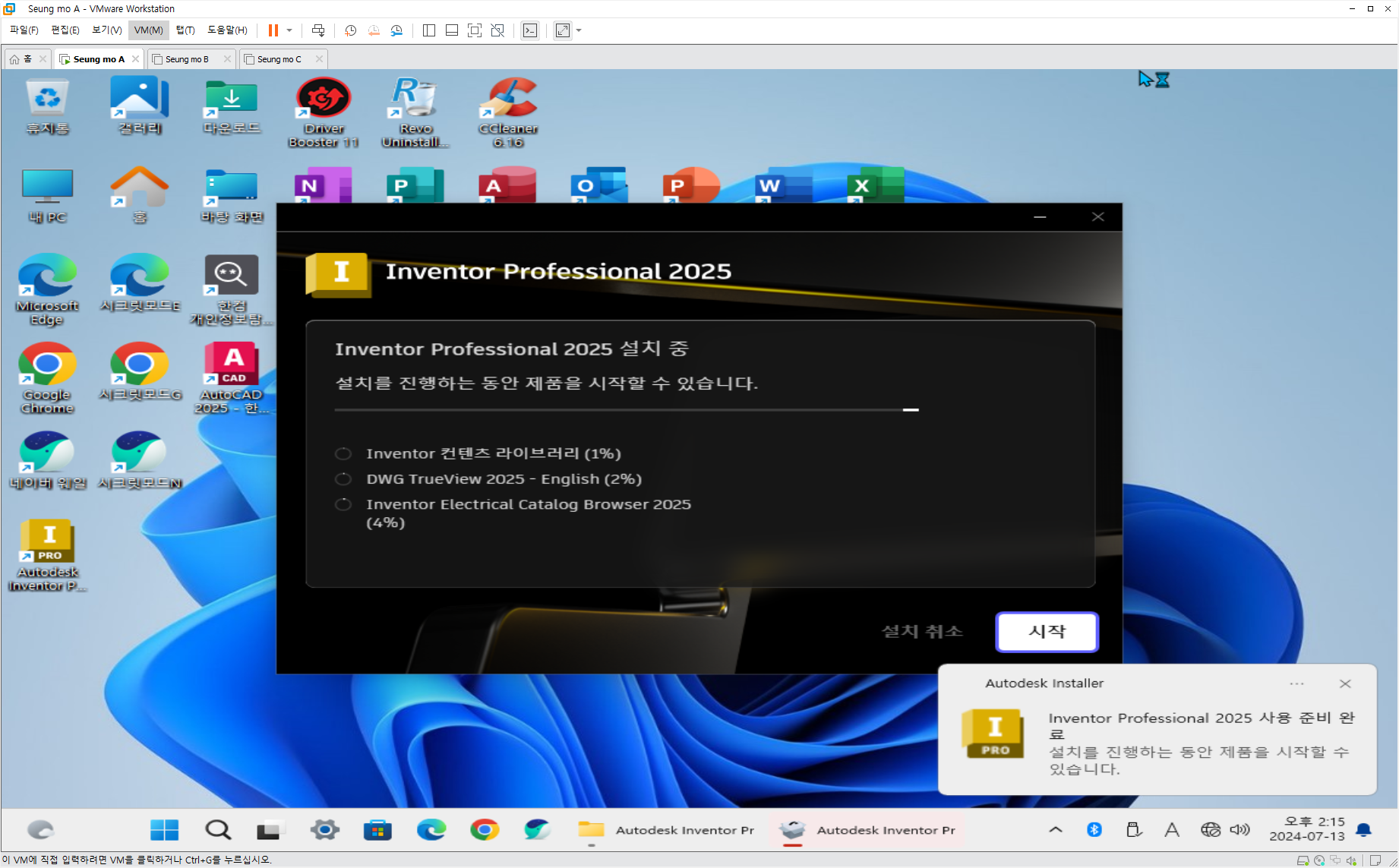
Task: Click the installation progress bar
Action: [627, 410]
